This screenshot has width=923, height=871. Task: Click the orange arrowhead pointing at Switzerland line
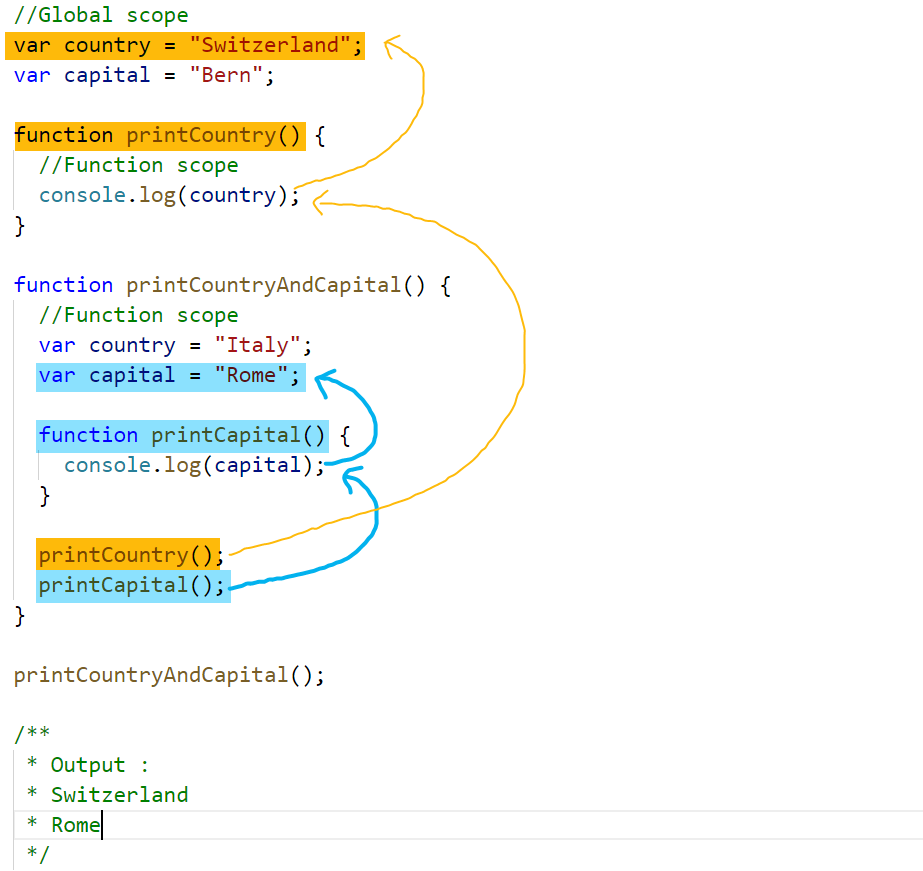[393, 46]
